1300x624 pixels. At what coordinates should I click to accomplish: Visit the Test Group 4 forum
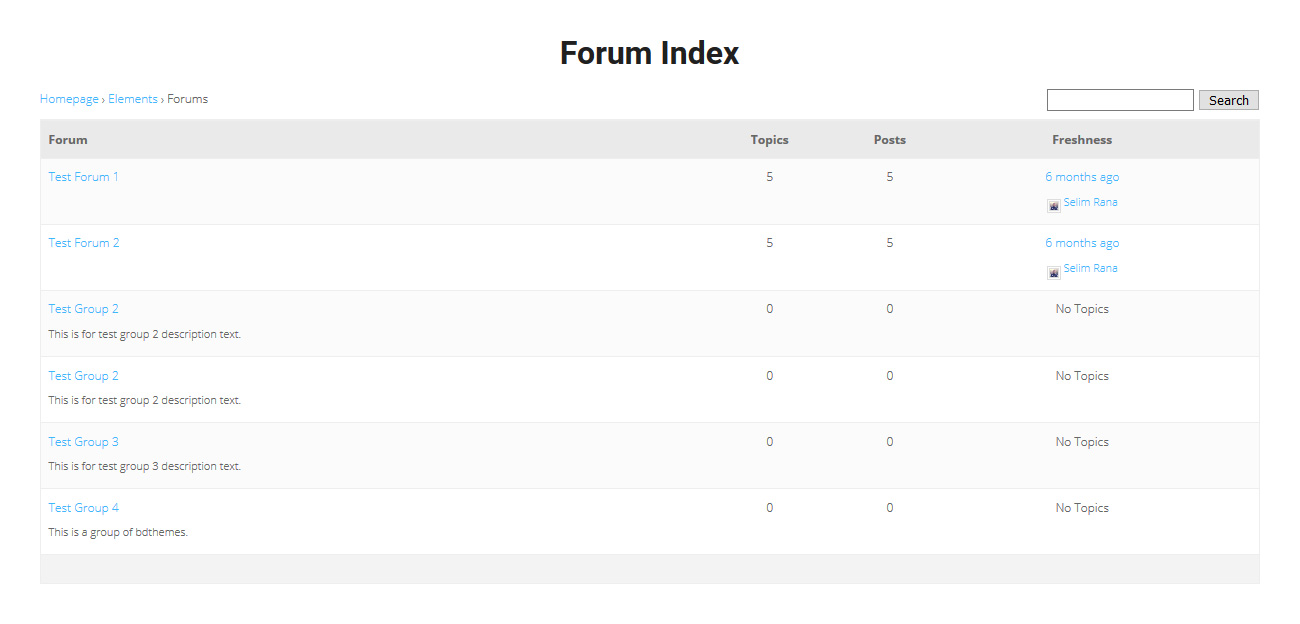coord(83,508)
